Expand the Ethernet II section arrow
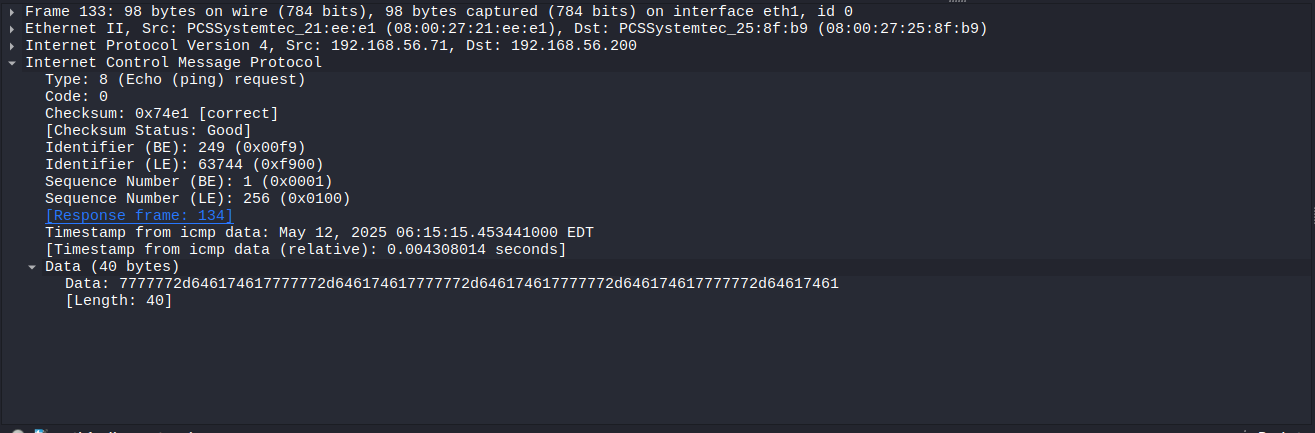 pyautogui.click(x=11, y=28)
